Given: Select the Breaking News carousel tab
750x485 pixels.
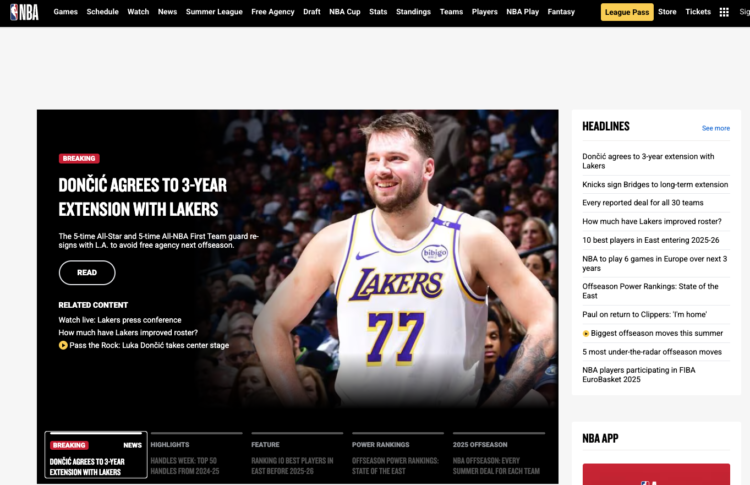Looking at the screenshot, I should 96,455.
